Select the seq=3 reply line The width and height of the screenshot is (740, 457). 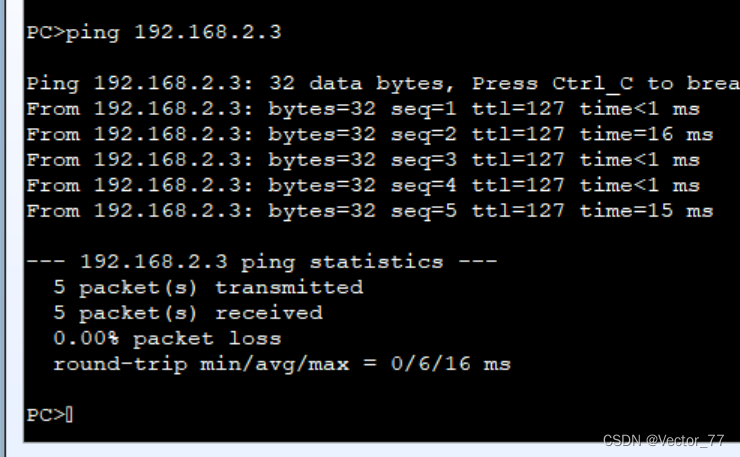click(x=363, y=160)
